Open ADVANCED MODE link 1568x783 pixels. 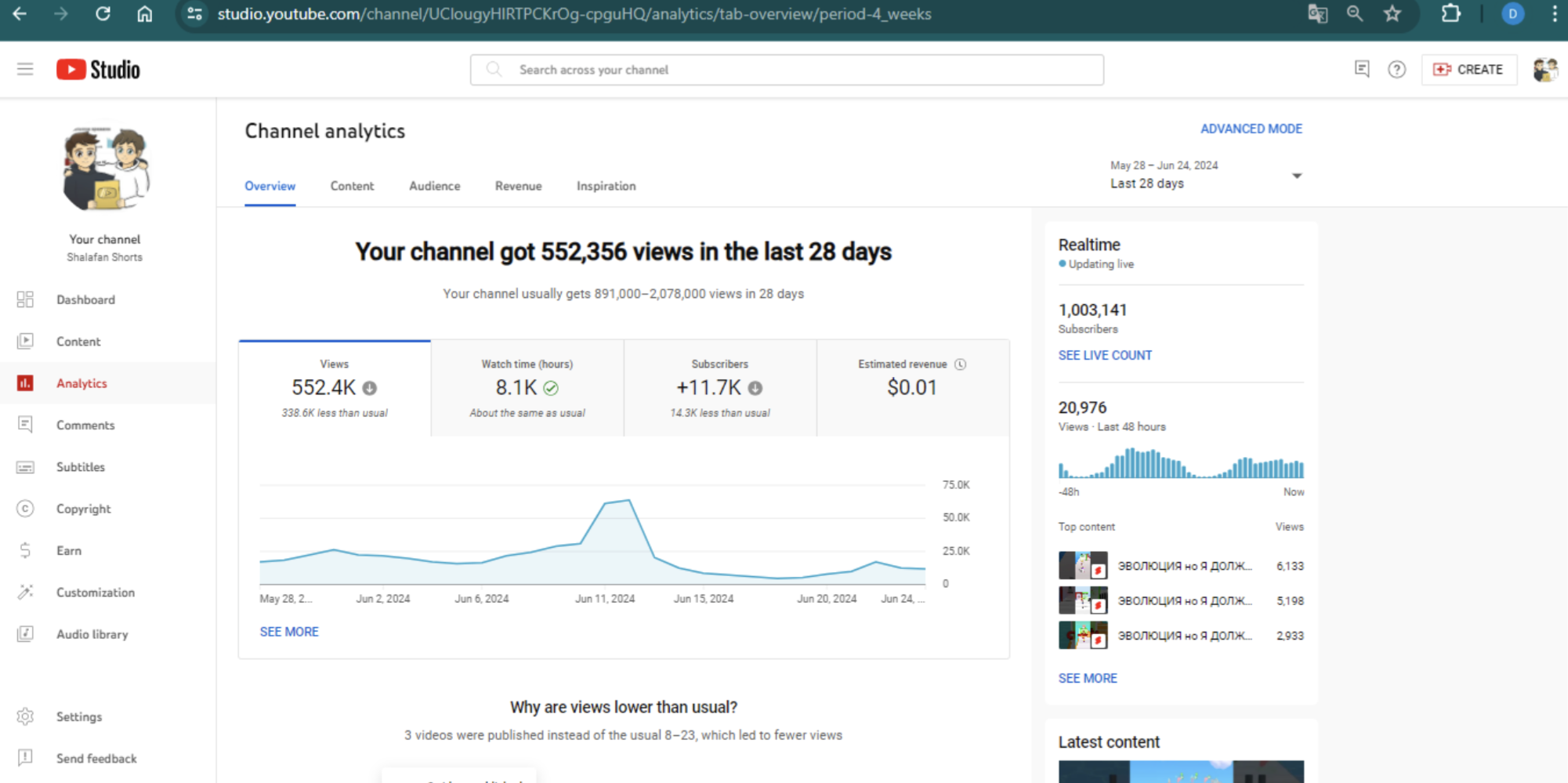click(1251, 129)
